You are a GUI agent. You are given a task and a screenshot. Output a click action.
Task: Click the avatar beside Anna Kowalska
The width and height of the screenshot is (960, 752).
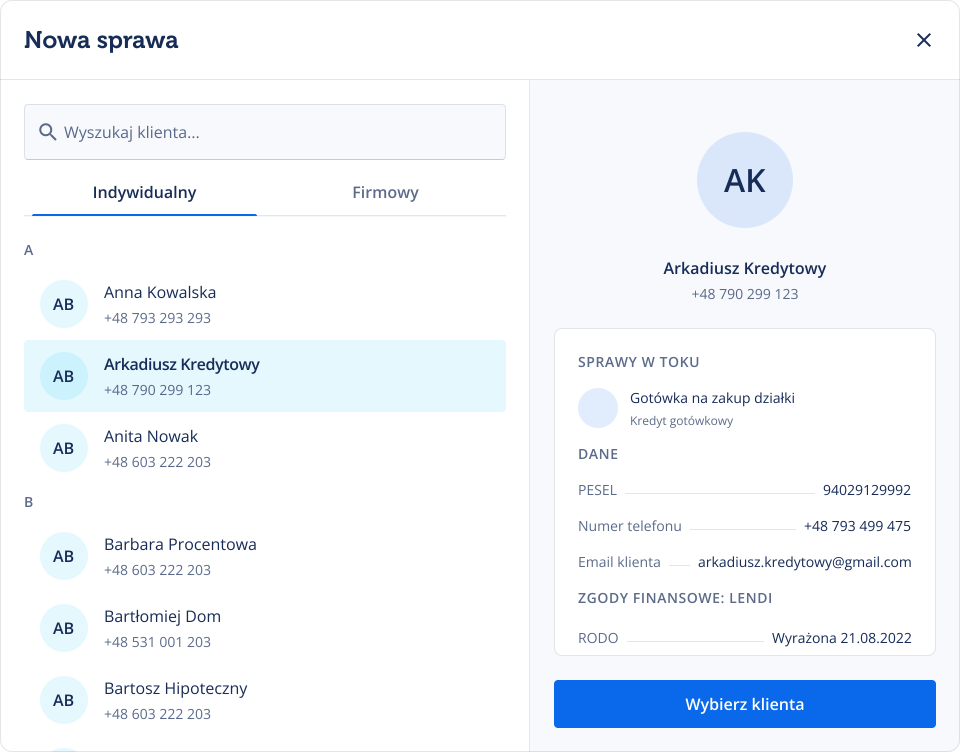pyautogui.click(x=64, y=304)
